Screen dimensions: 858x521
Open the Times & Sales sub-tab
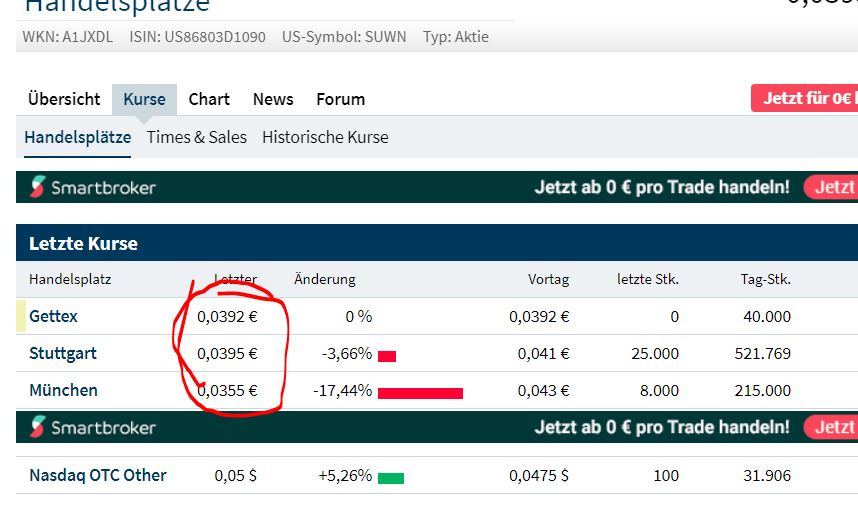(196, 137)
